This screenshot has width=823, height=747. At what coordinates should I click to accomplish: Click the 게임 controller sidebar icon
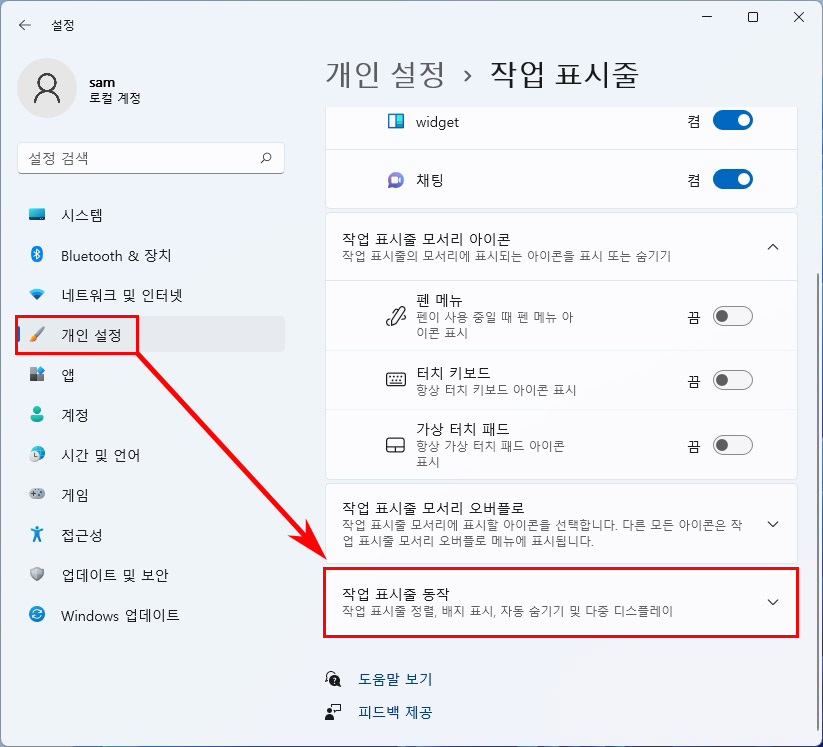[x=38, y=494]
